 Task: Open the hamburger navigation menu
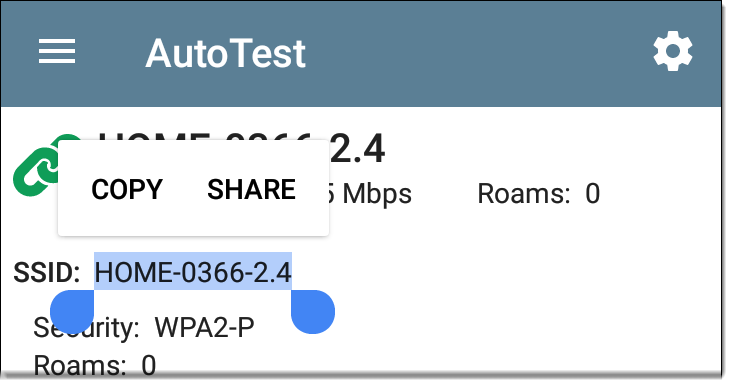(x=57, y=51)
